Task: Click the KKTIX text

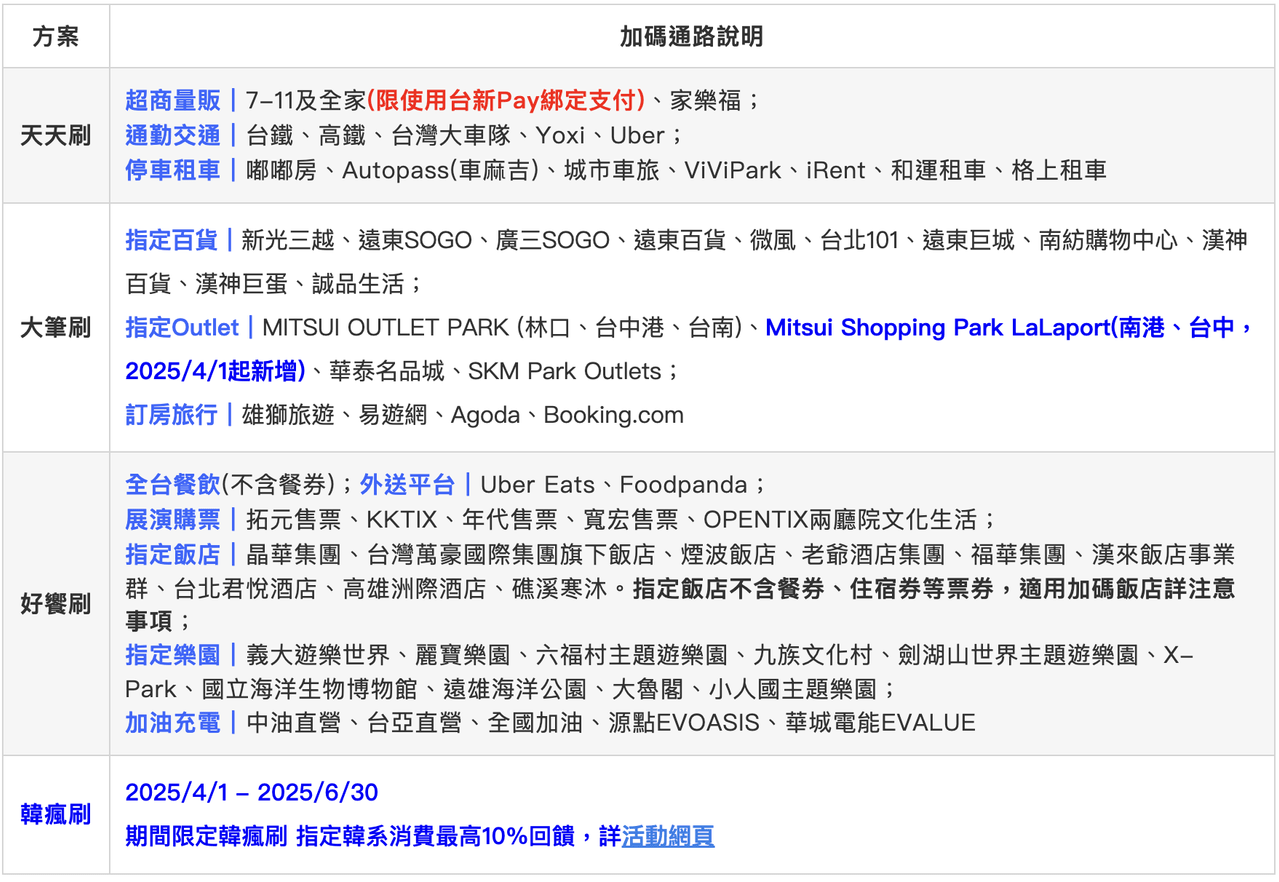Action: pyautogui.click(x=400, y=520)
